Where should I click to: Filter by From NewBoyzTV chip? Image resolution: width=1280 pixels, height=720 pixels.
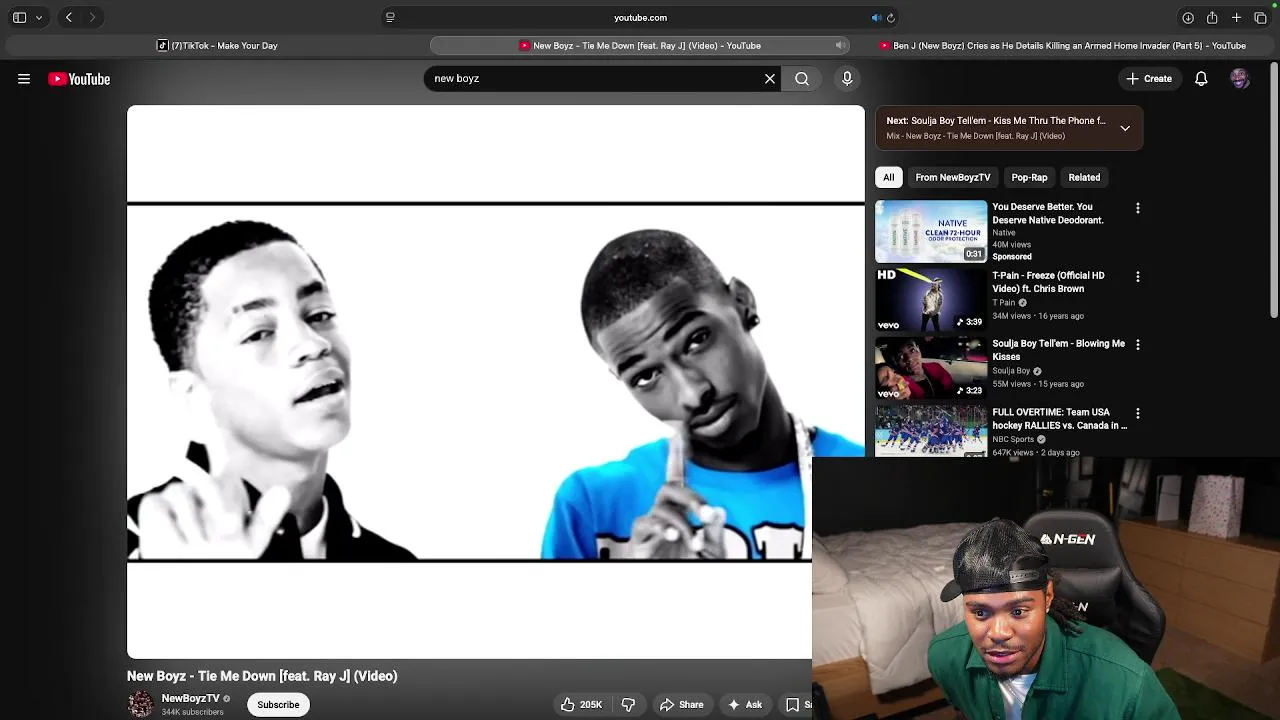pyautogui.click(x=953, y=177)
